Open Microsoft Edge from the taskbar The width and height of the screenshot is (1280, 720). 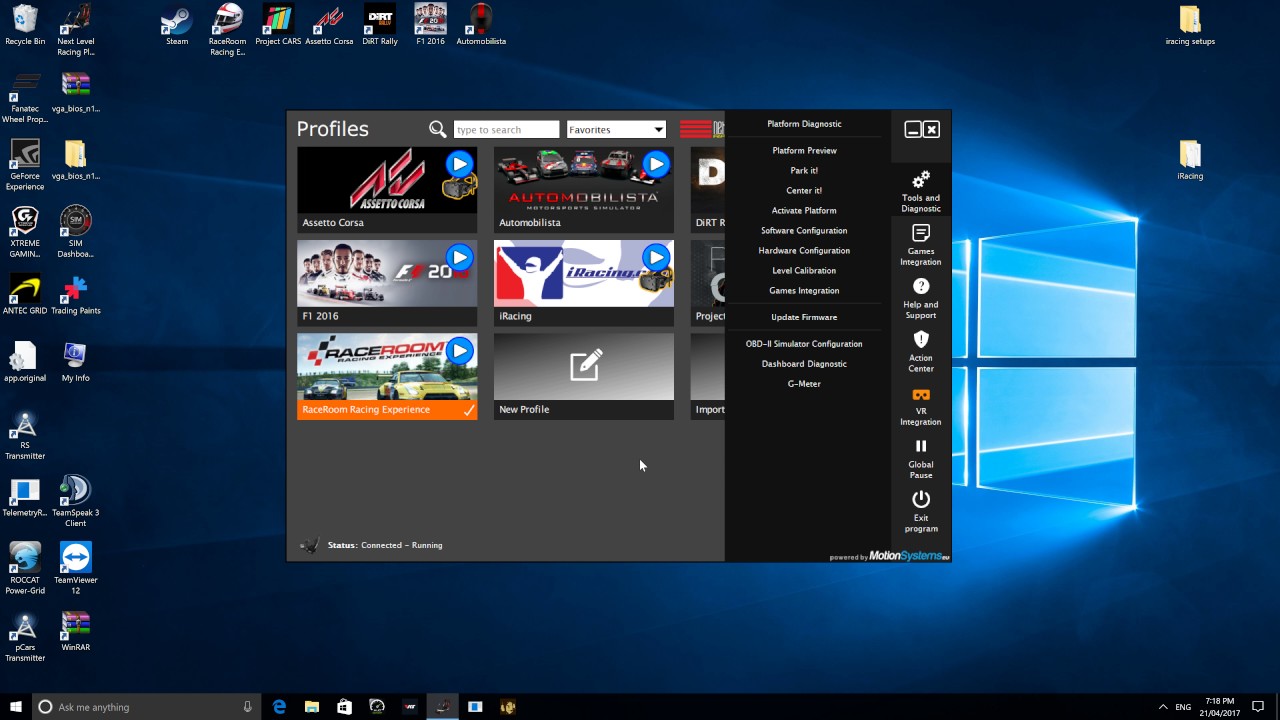tap(279, 707)
